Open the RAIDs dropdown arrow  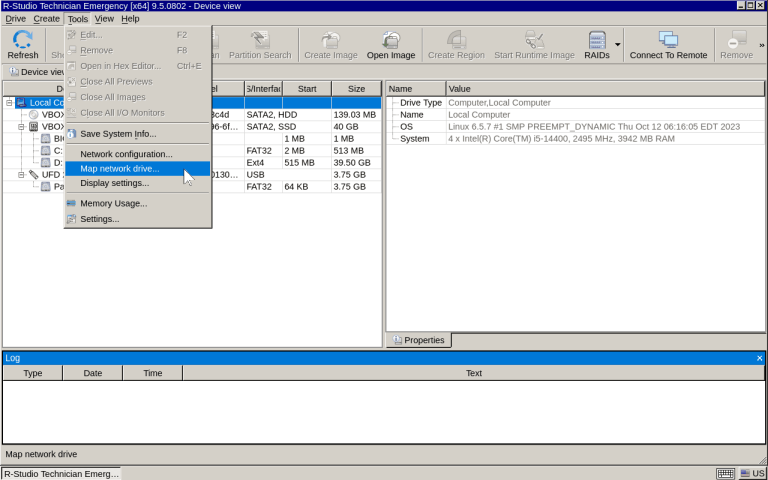[618, 44]
